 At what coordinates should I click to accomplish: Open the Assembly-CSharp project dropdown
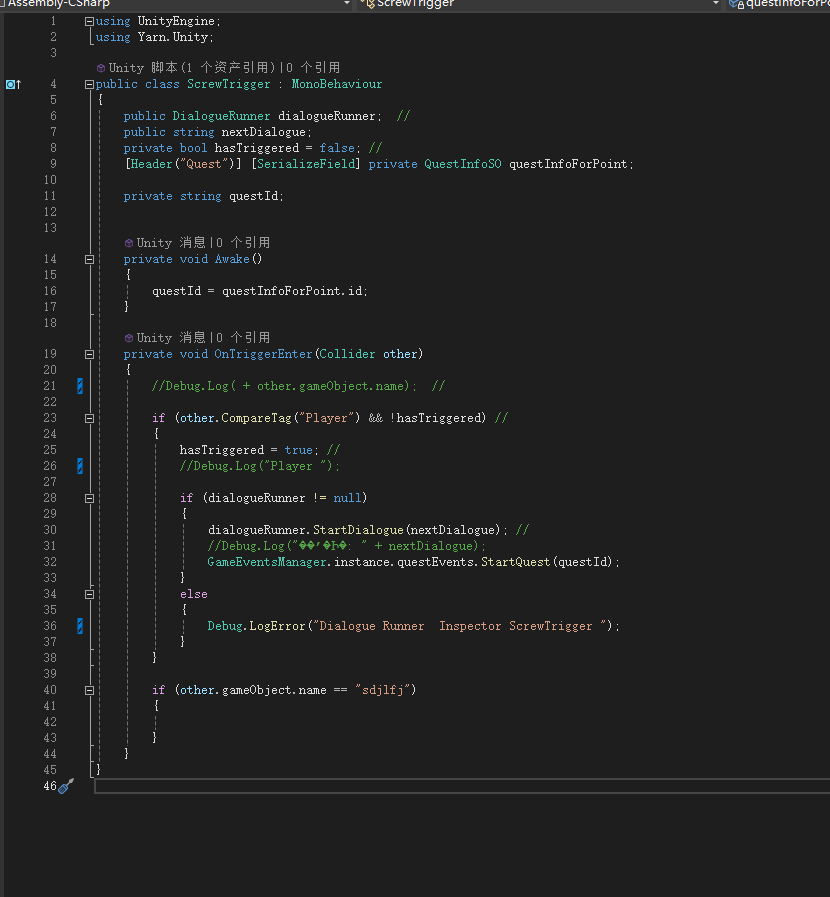coord(347,3)
